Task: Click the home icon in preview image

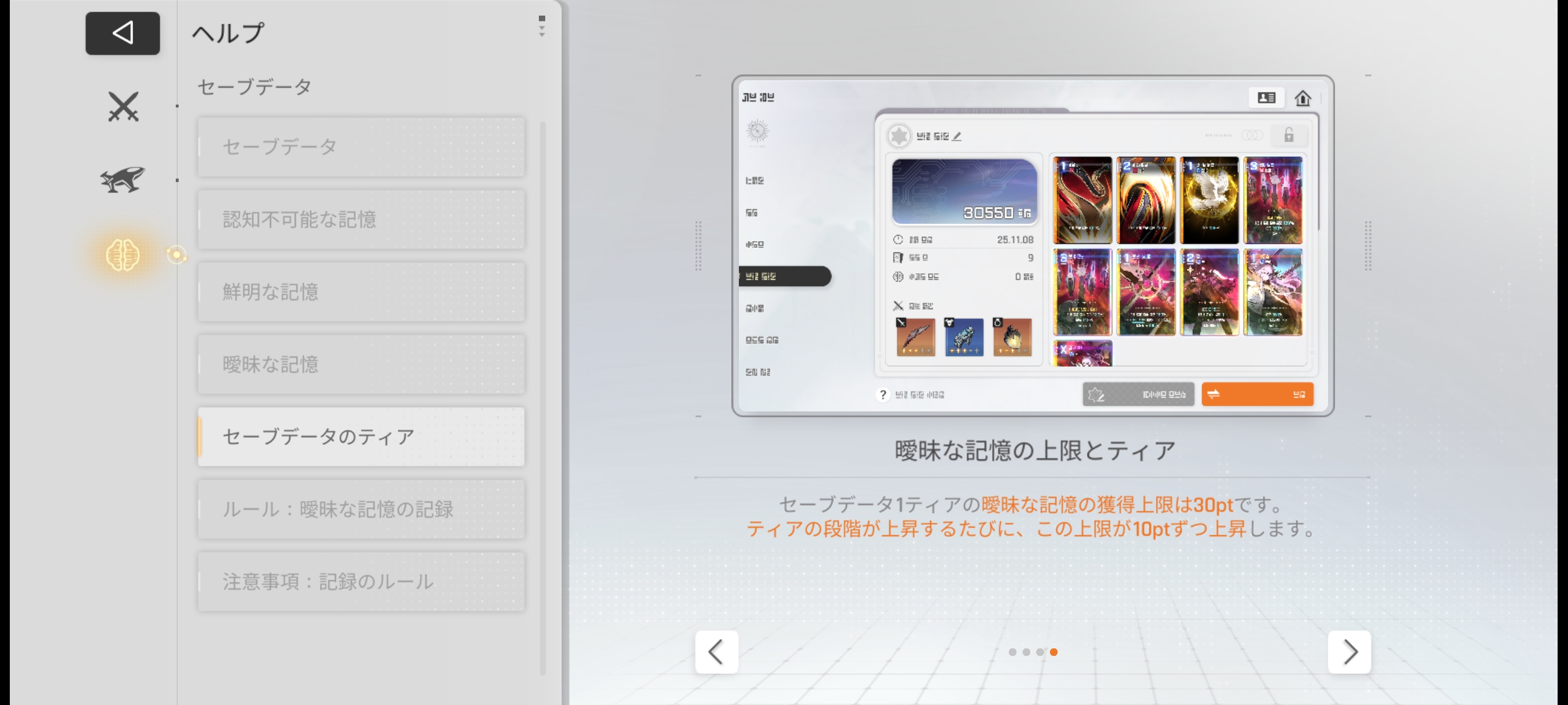Action: (1302, 98)
